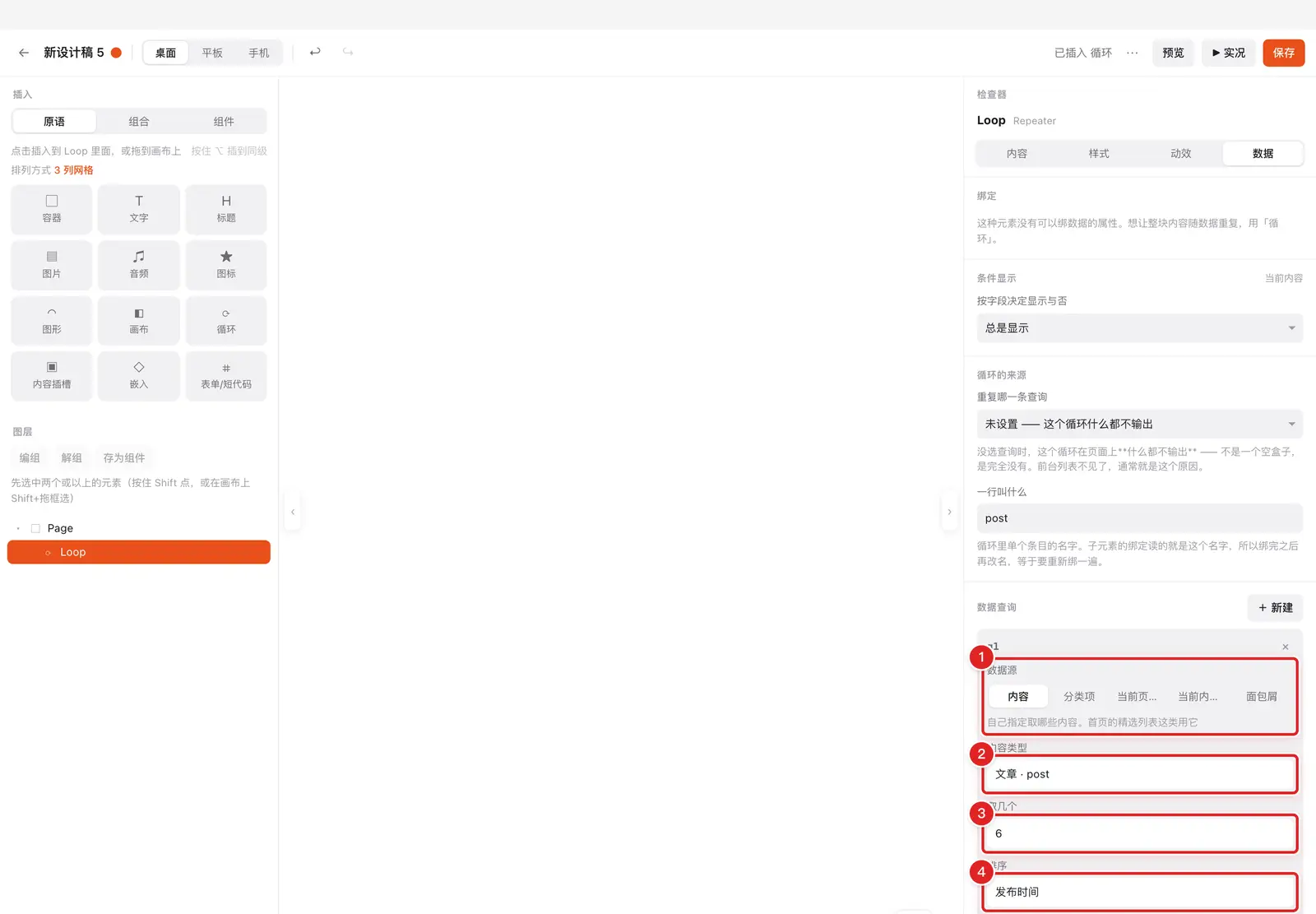1316x914 pixels.
Task: Switch viewport to 平板 tablet
Action: (x=212, y=53)
